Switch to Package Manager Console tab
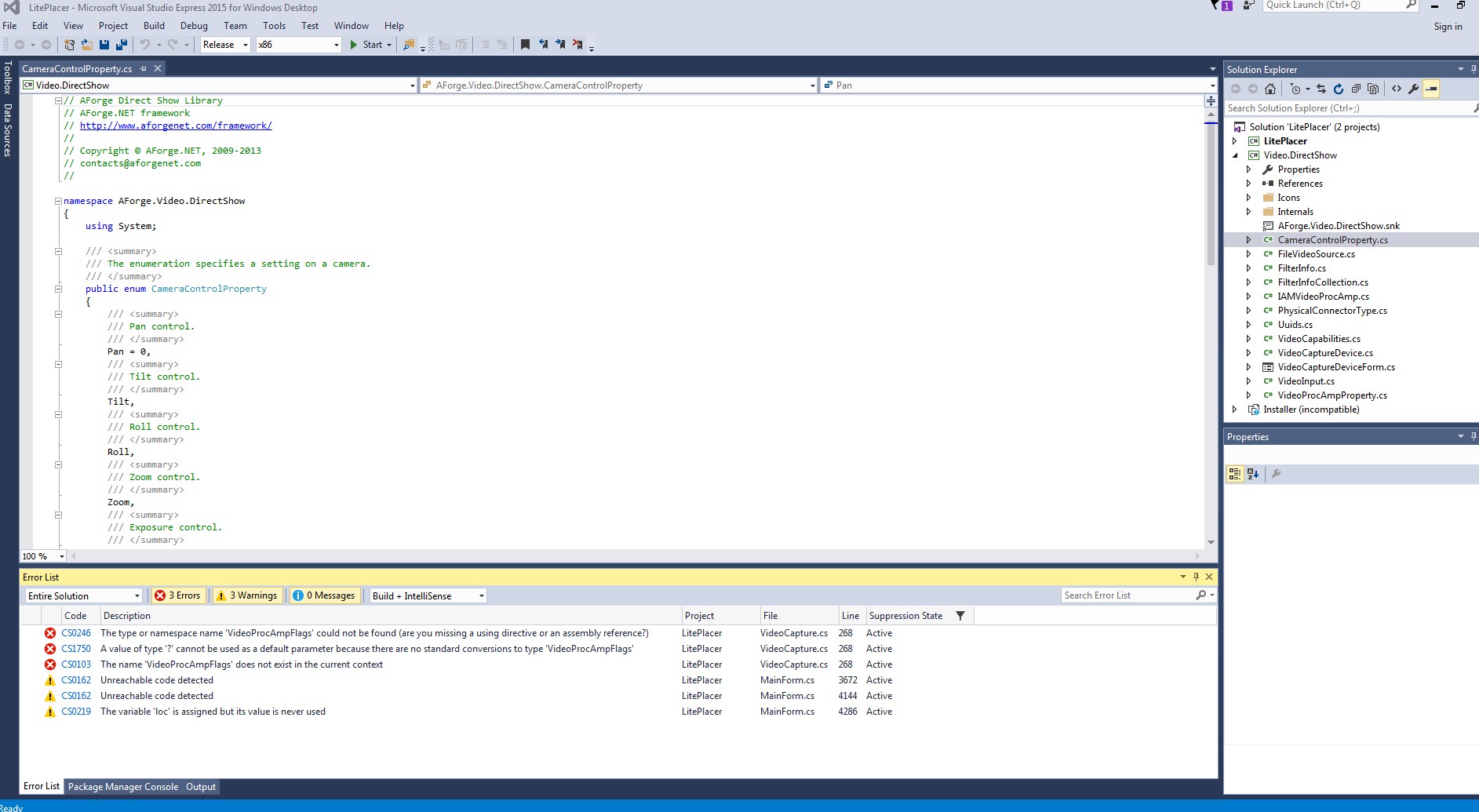Screen dimensions: 1479x812 [123, 787]
